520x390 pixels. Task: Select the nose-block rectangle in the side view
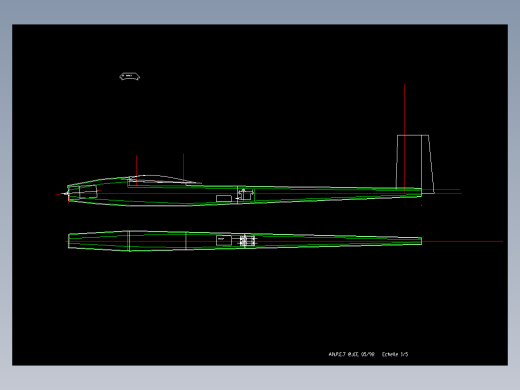click(88, 192)
